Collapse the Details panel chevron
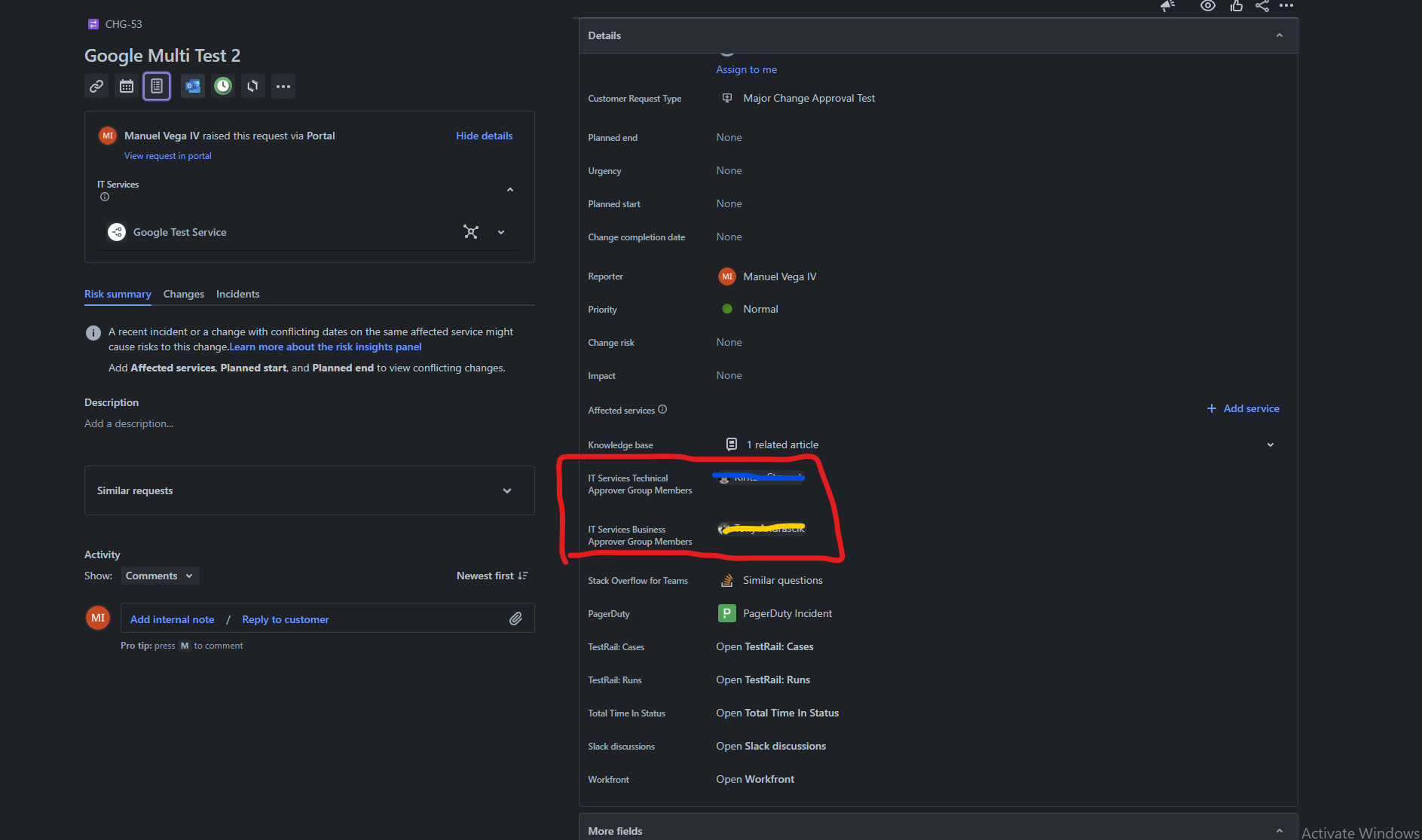This screenshot has height=840, width=1422. pos(1280,35)
